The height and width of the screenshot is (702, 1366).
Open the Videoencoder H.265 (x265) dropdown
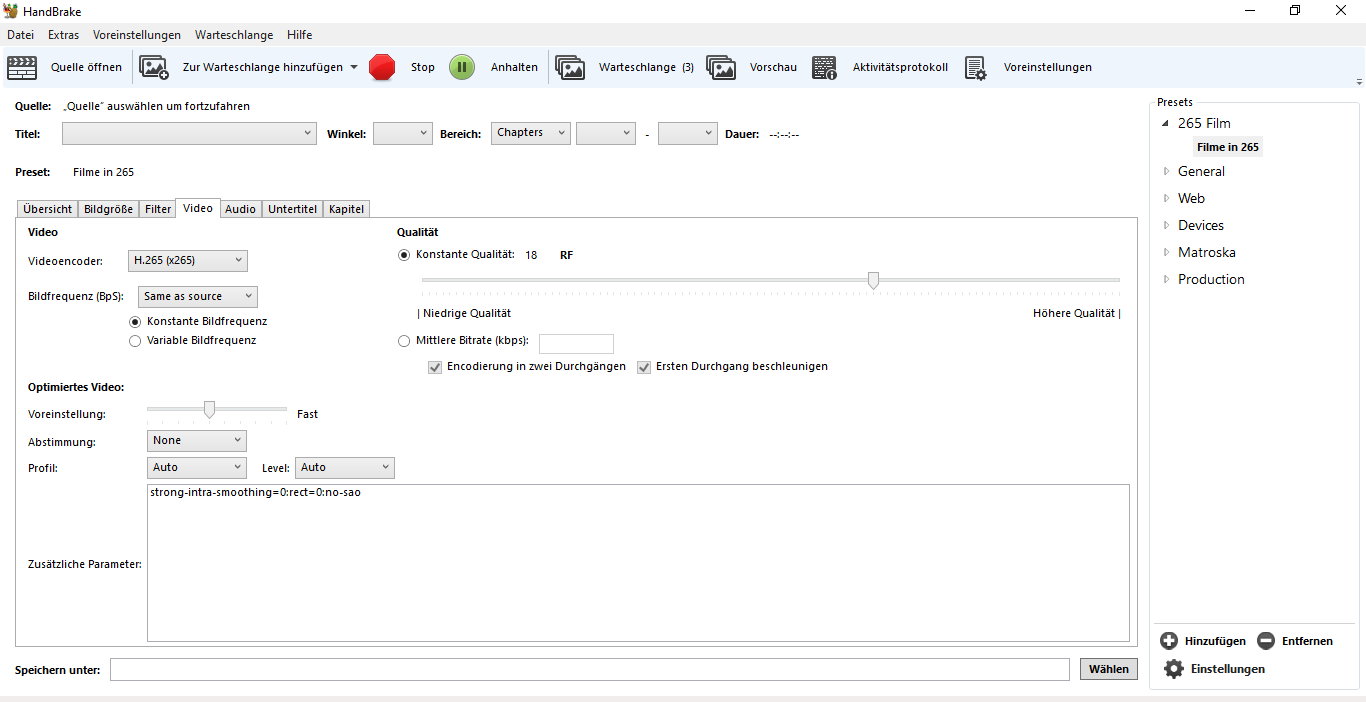point(188,261)
